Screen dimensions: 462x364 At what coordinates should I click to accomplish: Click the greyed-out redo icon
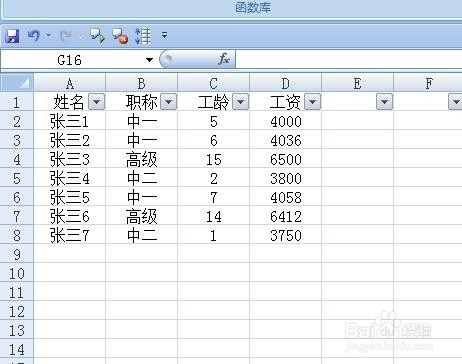coord(66,35)
